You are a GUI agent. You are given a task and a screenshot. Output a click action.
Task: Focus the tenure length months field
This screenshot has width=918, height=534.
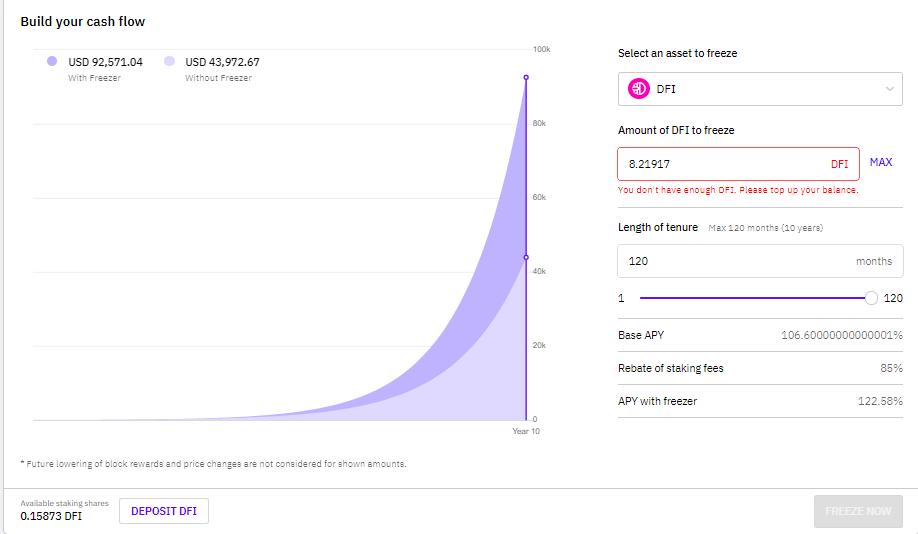pos(760,261)
